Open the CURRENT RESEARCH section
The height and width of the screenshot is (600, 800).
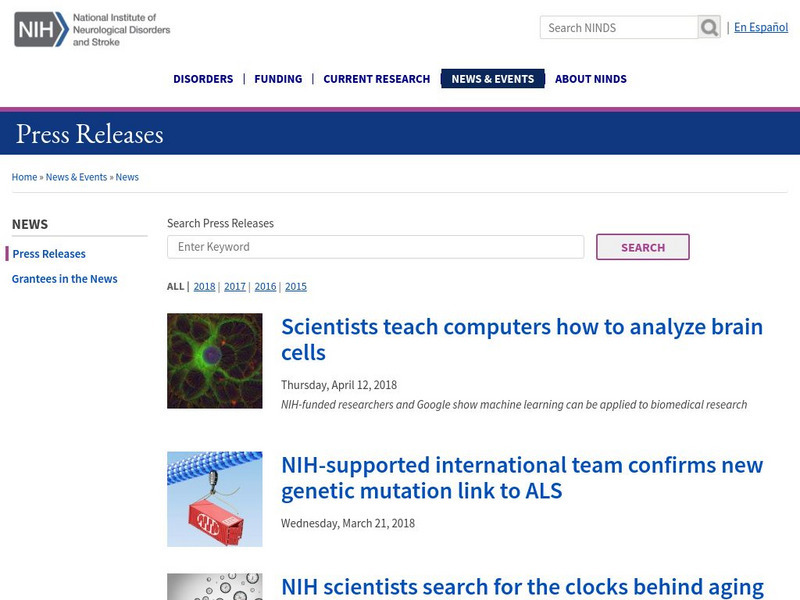374,78
